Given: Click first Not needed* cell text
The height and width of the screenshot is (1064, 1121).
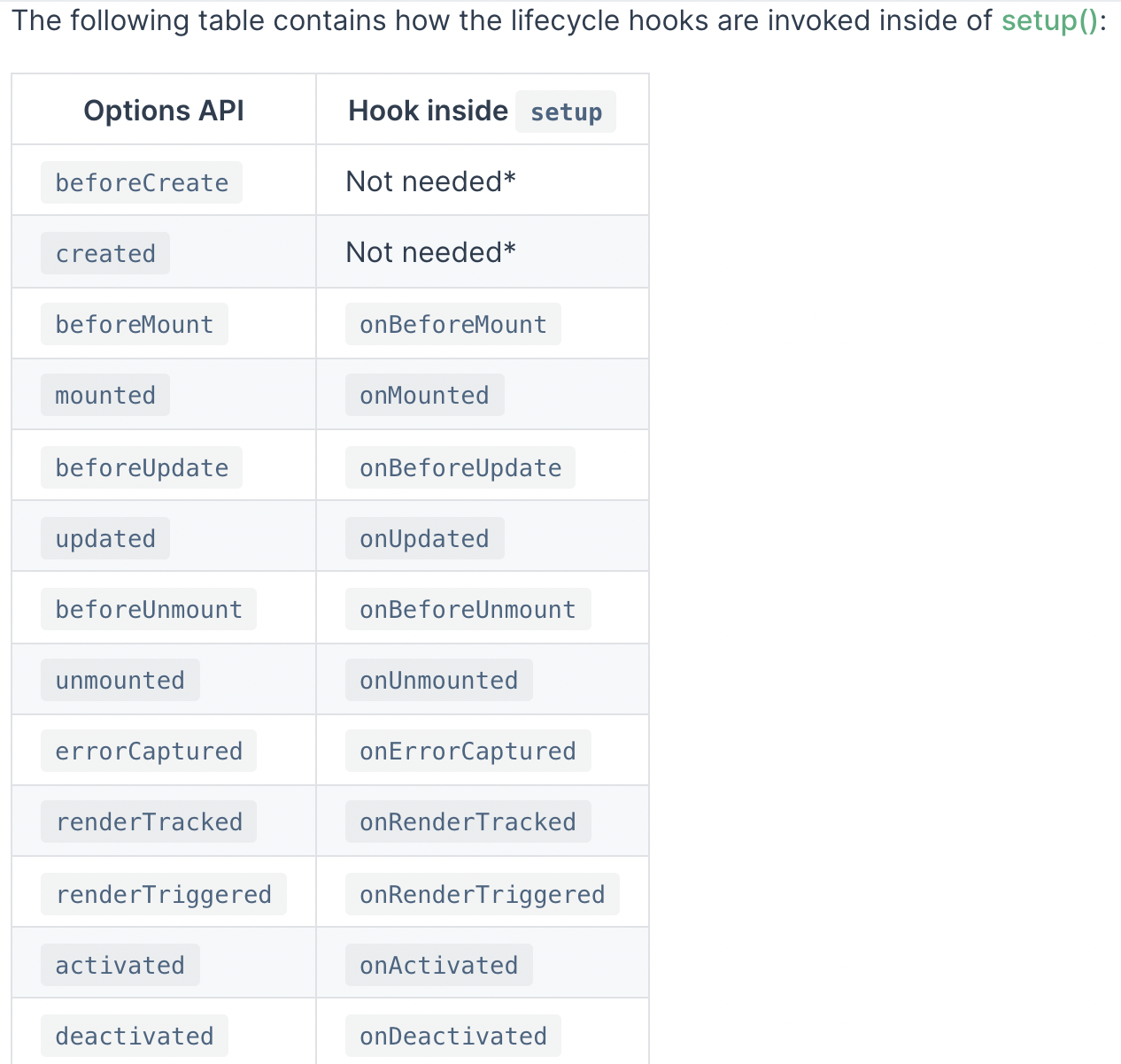Looking at the screenshot, I should (x=430, y=181).
